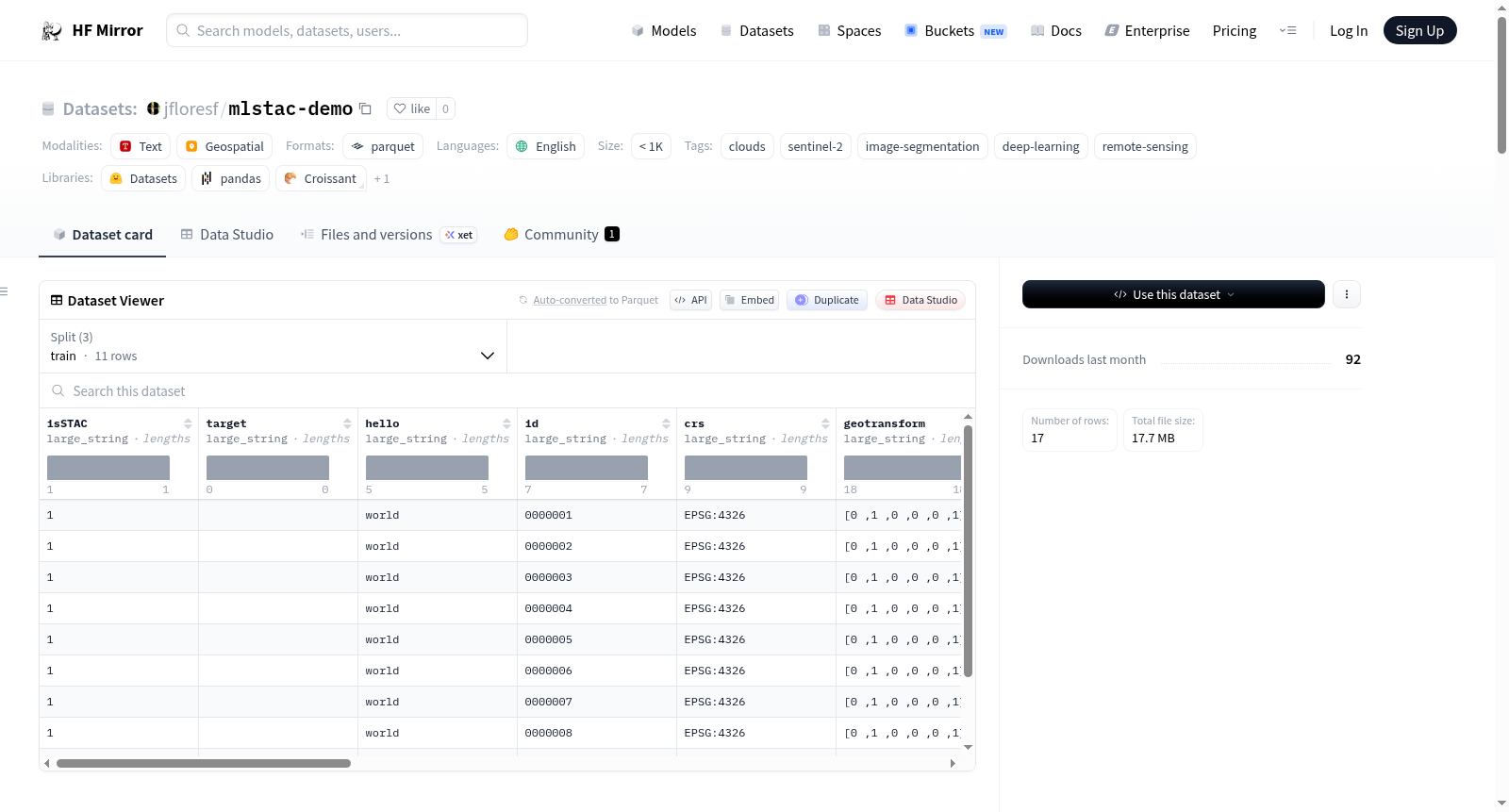Select the parquet format tag
The width and height of the screenshot is (1509, 812).
click(x=383, y=146)
